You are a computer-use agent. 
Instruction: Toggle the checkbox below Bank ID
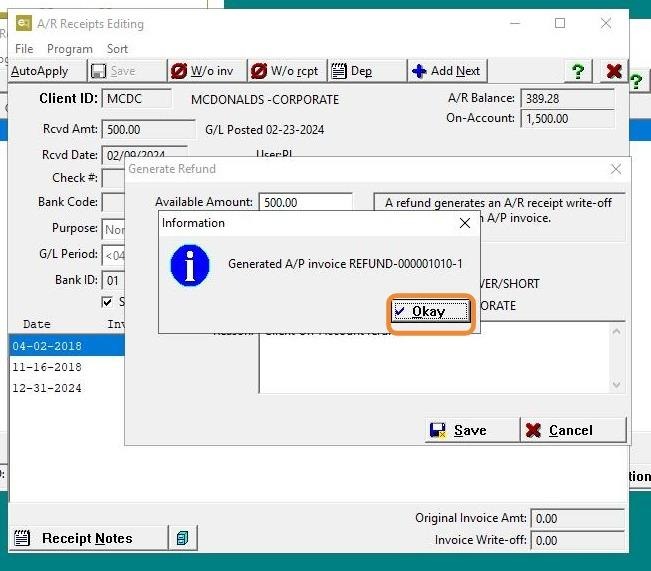pyautogui.click(x=107, y=302)
